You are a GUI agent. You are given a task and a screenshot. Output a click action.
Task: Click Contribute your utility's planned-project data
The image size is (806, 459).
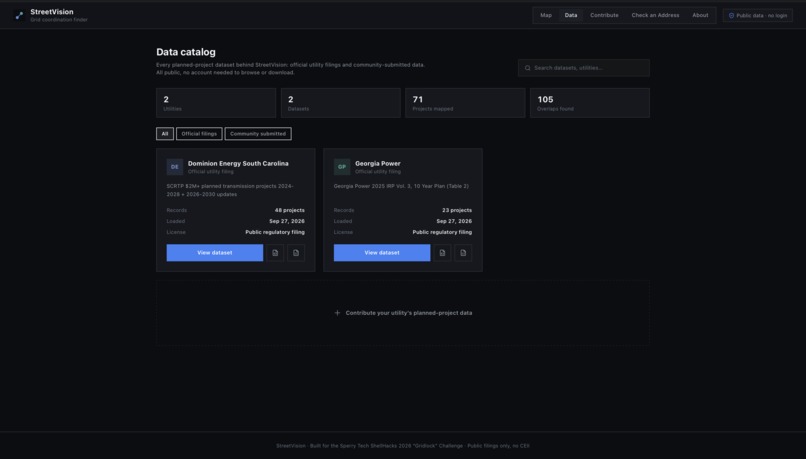(x=403, y=313)
